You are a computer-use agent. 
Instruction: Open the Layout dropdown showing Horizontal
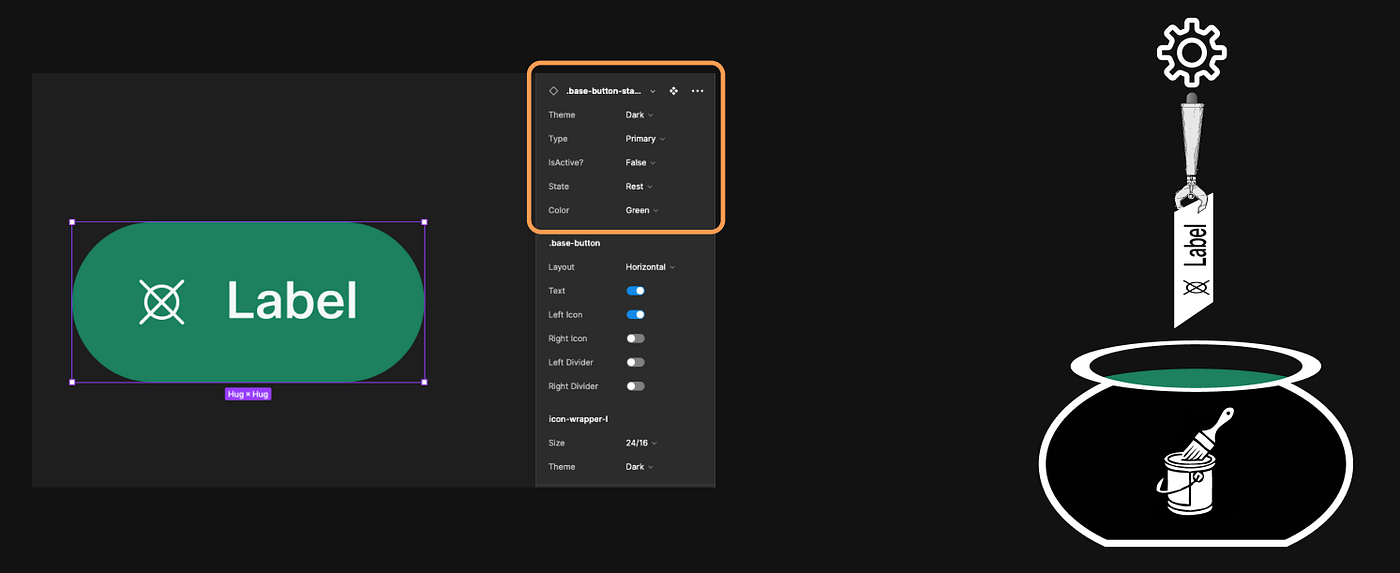point(651,267)
